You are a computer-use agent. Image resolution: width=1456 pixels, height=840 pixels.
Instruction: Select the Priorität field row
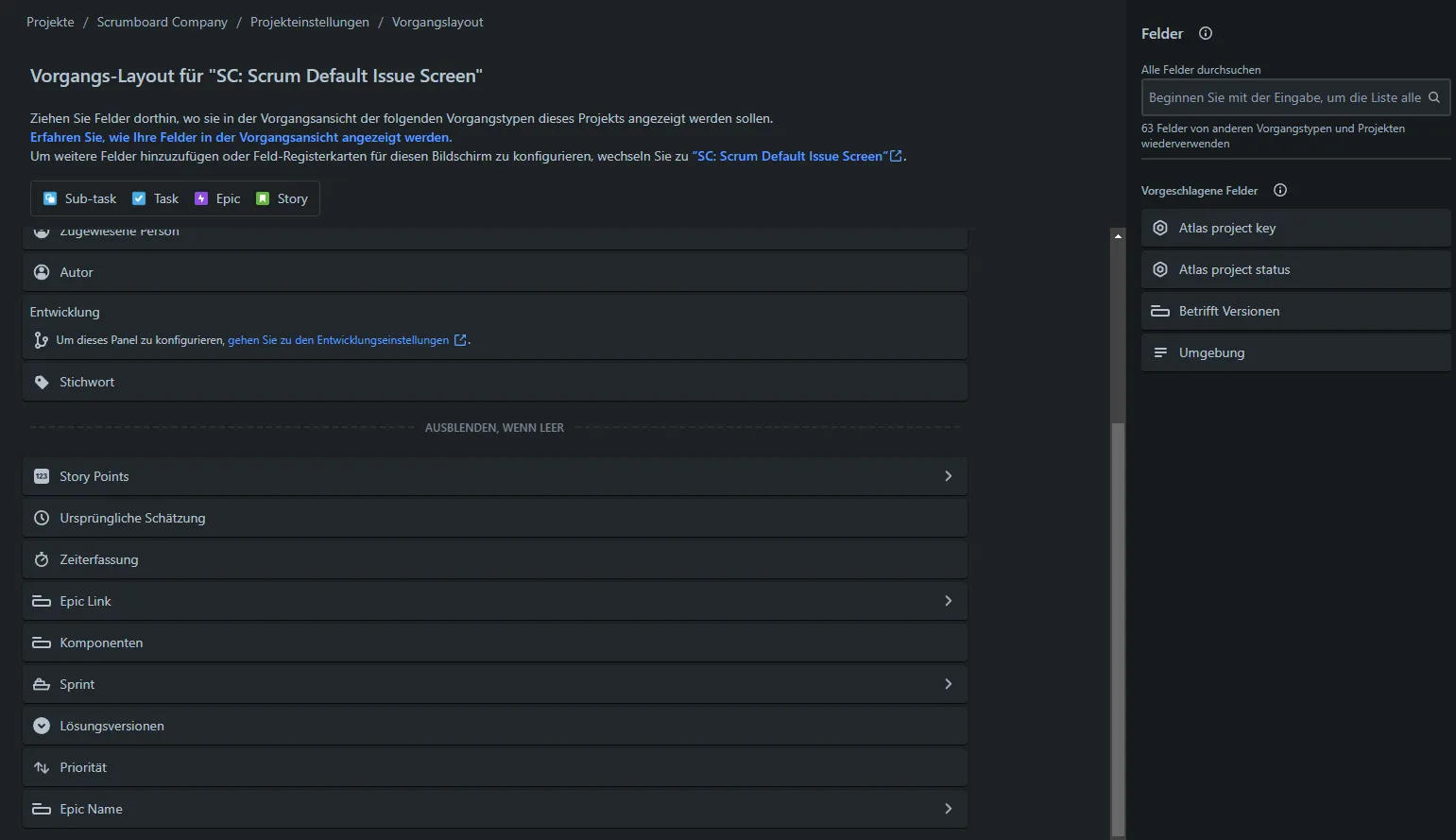pos(495,767)
